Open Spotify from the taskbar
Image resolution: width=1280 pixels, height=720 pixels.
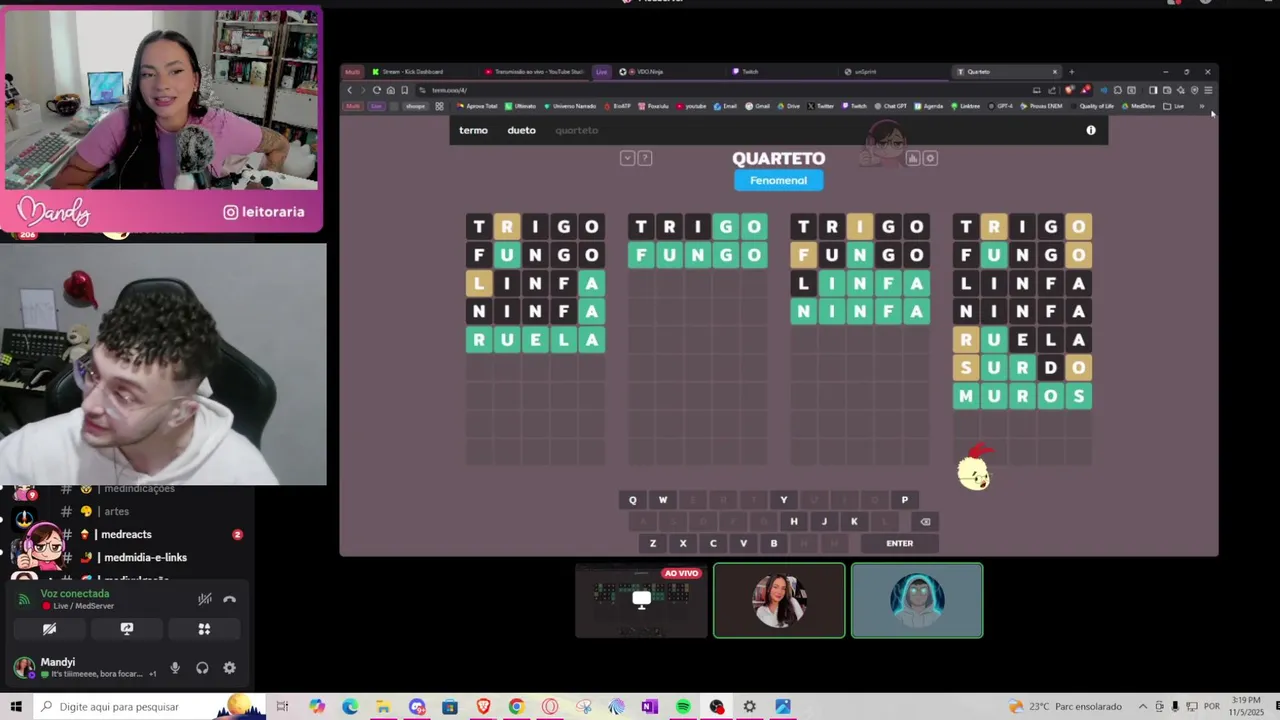(x=683, y=707)
